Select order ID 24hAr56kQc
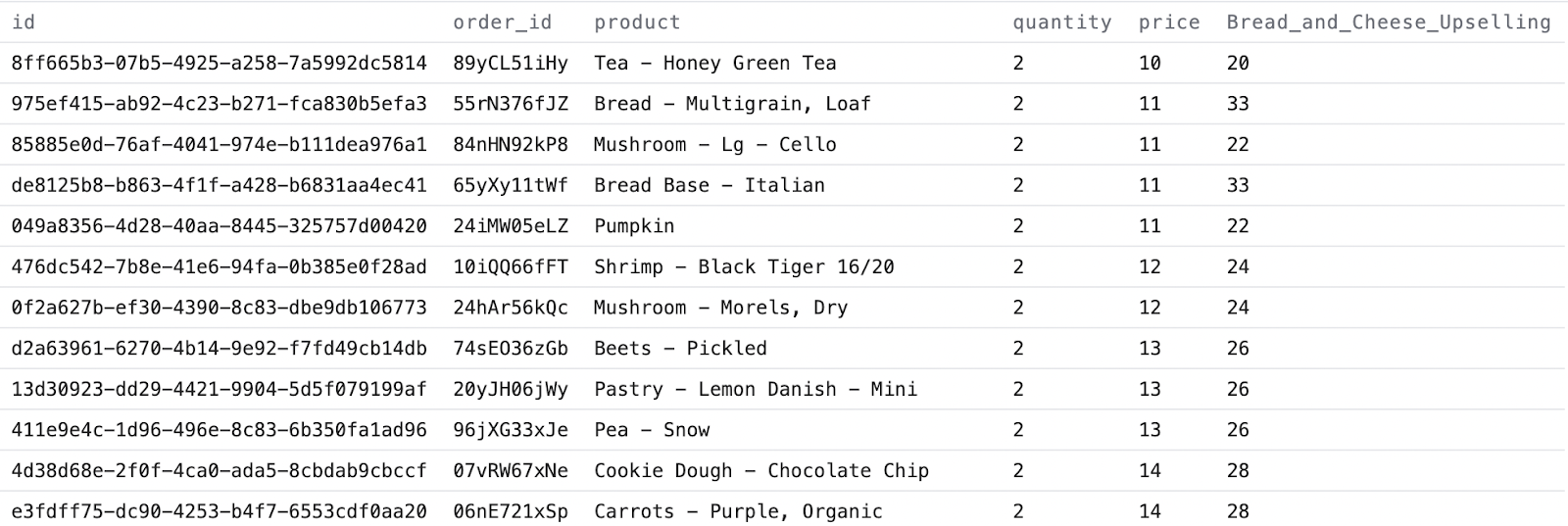The image size is (1568, 526). click(x=510, y=308)
